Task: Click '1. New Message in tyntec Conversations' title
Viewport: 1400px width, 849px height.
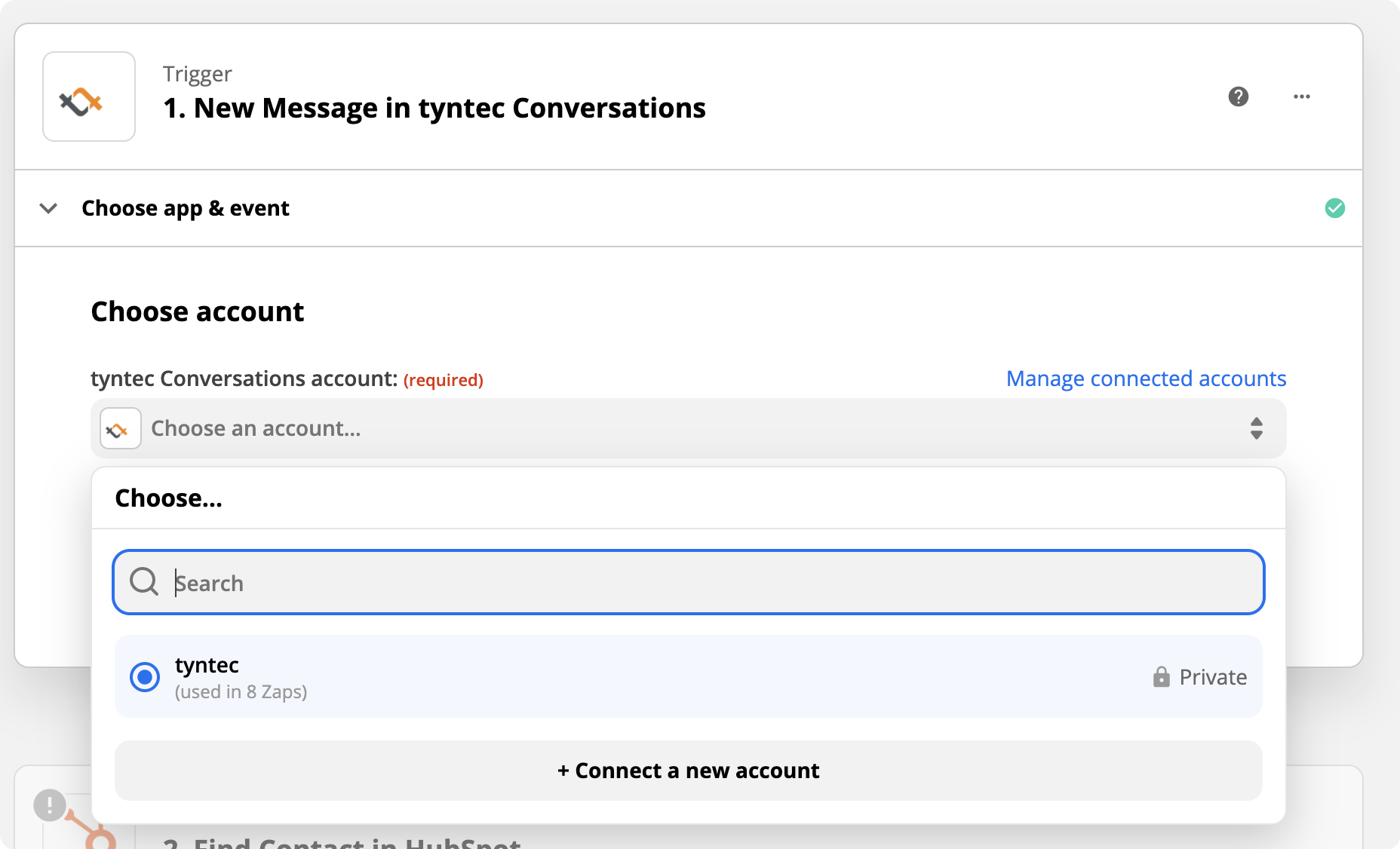Action: click(434, 108)
